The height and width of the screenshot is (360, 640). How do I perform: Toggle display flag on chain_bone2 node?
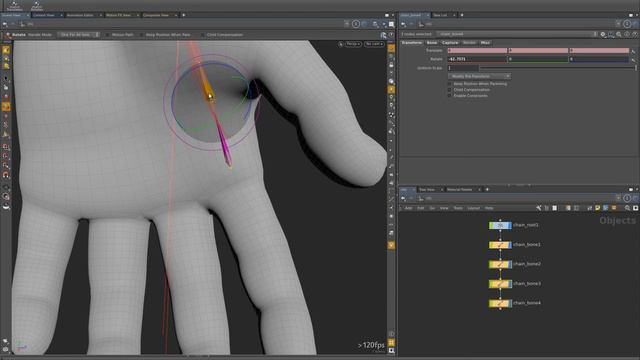click(x=510, y=264)
